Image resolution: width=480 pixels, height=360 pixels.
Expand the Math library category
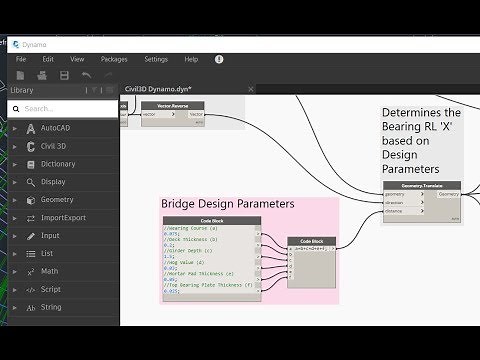pos(14,272)
